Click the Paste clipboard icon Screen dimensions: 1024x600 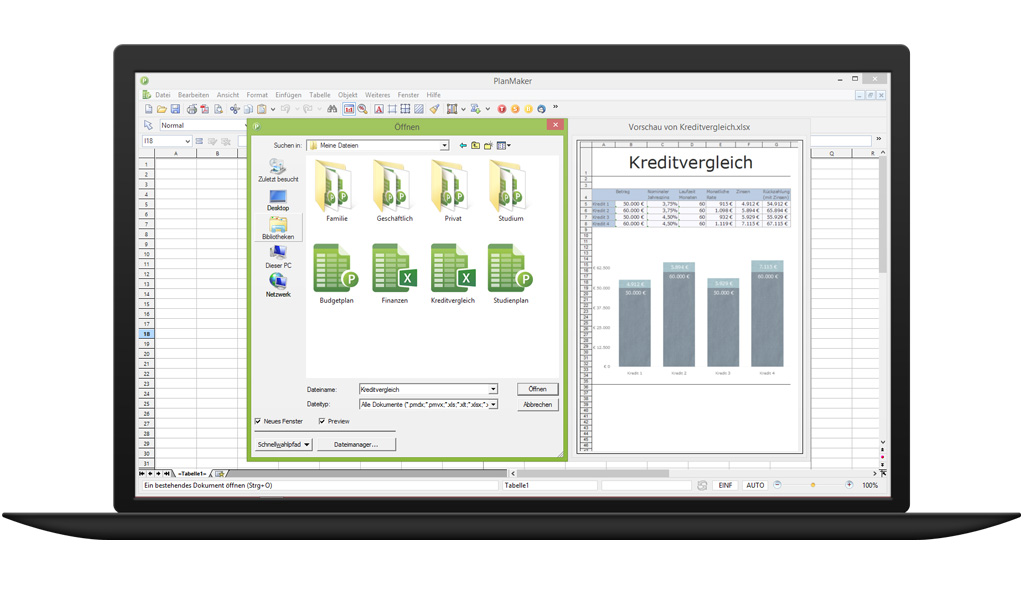pyautogui.click(x=261, y=109)
